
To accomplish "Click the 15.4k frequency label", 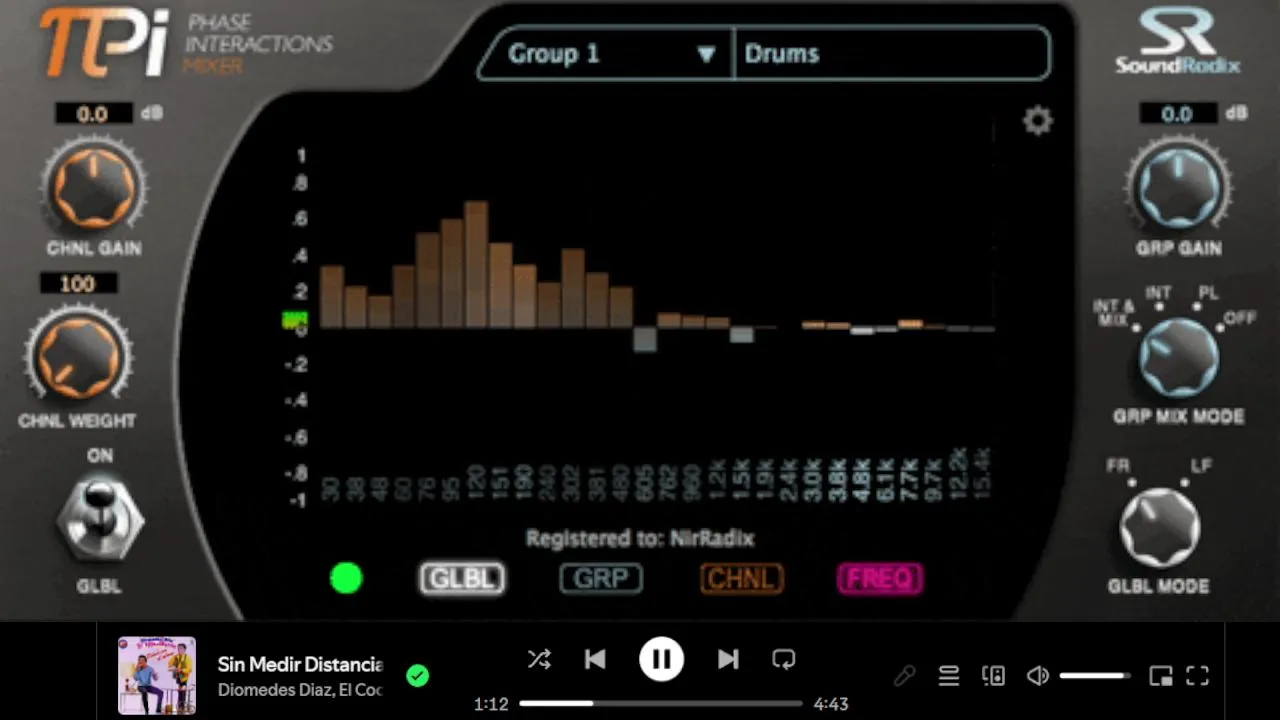I will tap(982, 475).
